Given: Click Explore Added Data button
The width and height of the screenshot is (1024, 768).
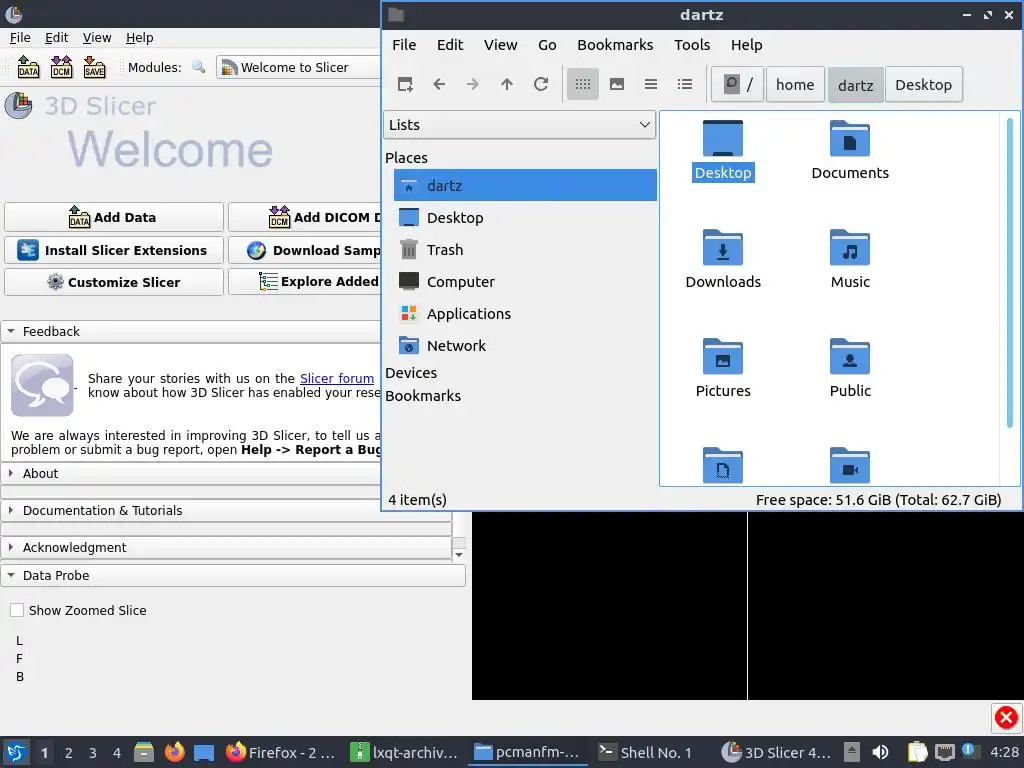Looking at the screenshot, I should click(x=304, y=282).
